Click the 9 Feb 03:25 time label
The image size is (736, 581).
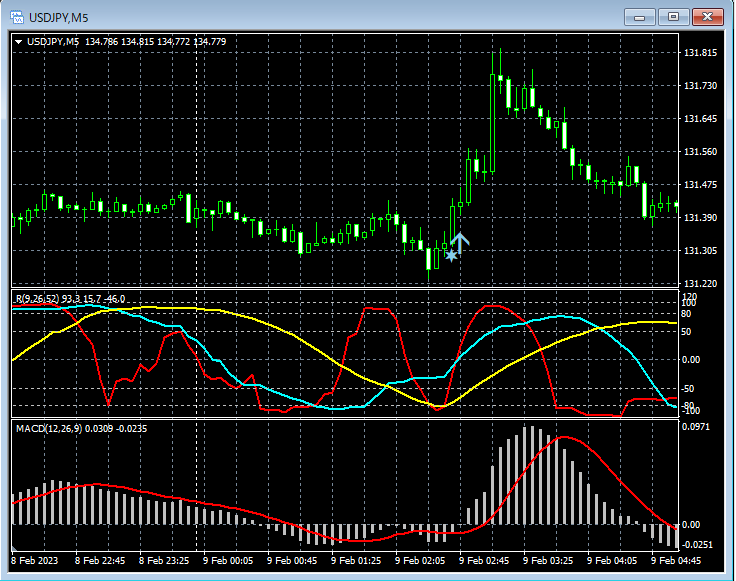(x=548, y=561)
